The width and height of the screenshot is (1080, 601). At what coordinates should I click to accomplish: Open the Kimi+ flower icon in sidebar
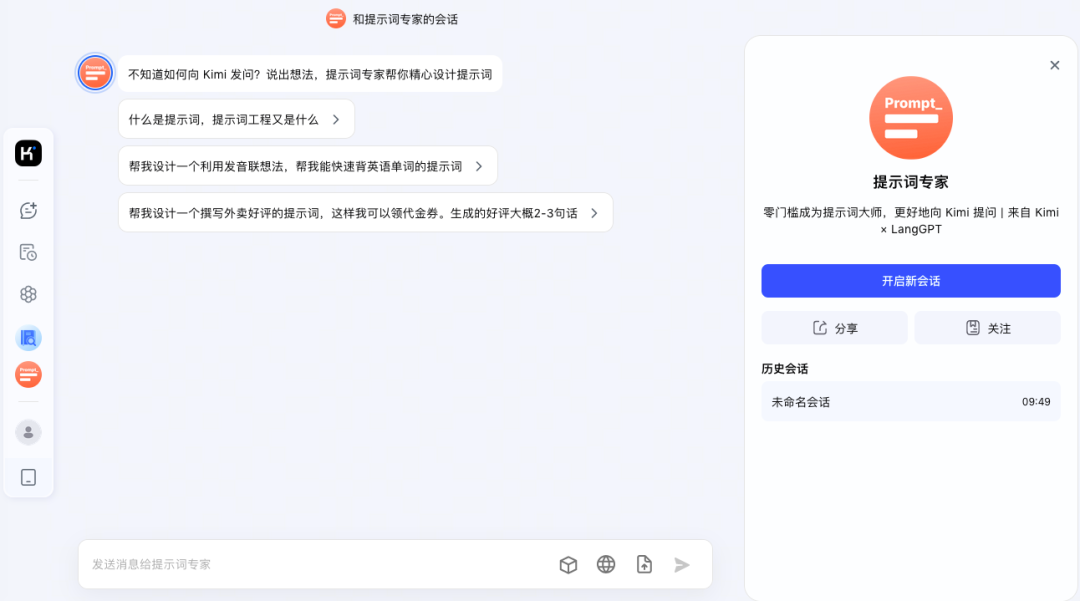pyautogui.click(x=28, y=294)
